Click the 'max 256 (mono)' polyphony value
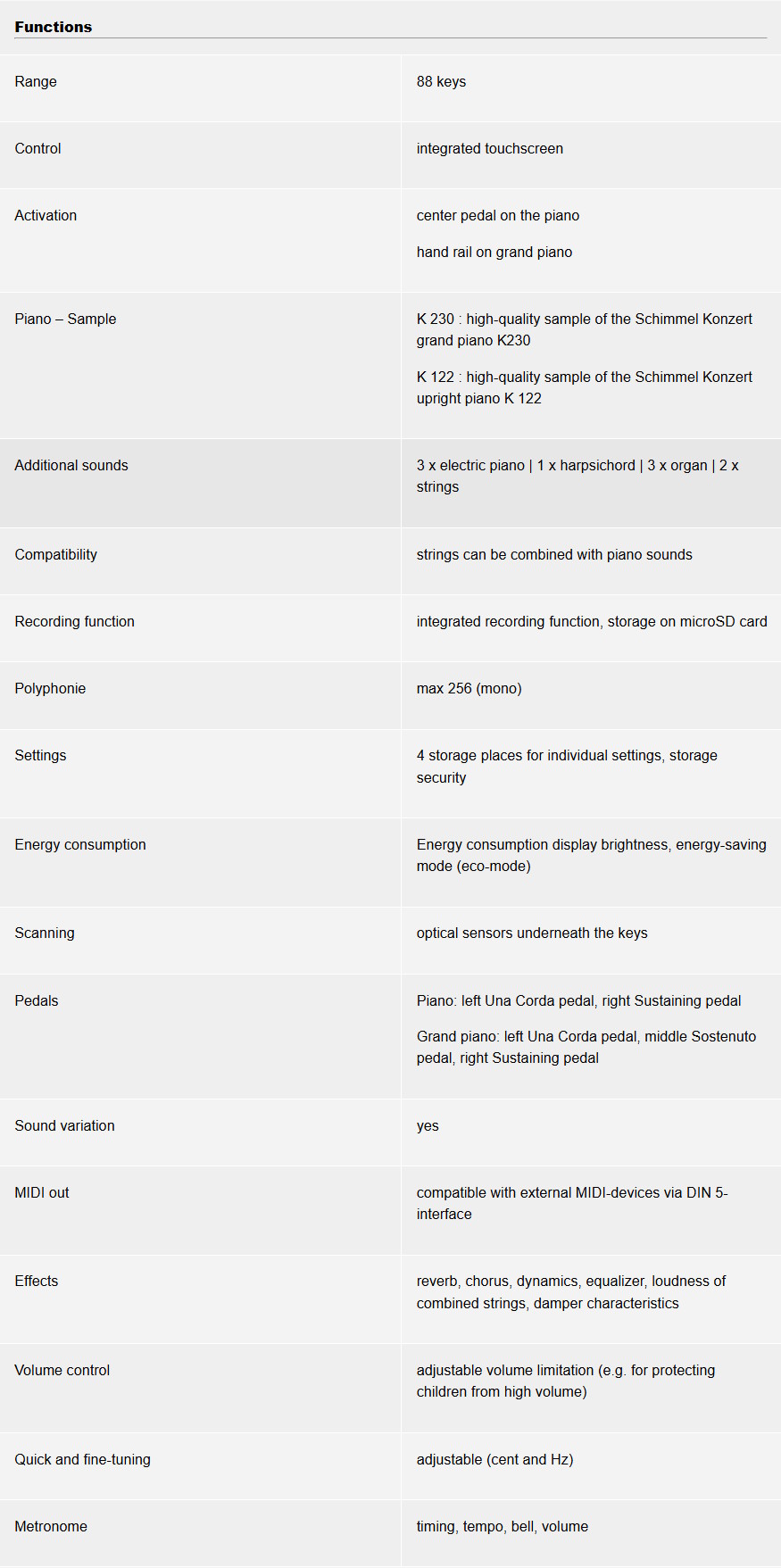This screenshot has height=1568, width=781. (x=469, y=688)
